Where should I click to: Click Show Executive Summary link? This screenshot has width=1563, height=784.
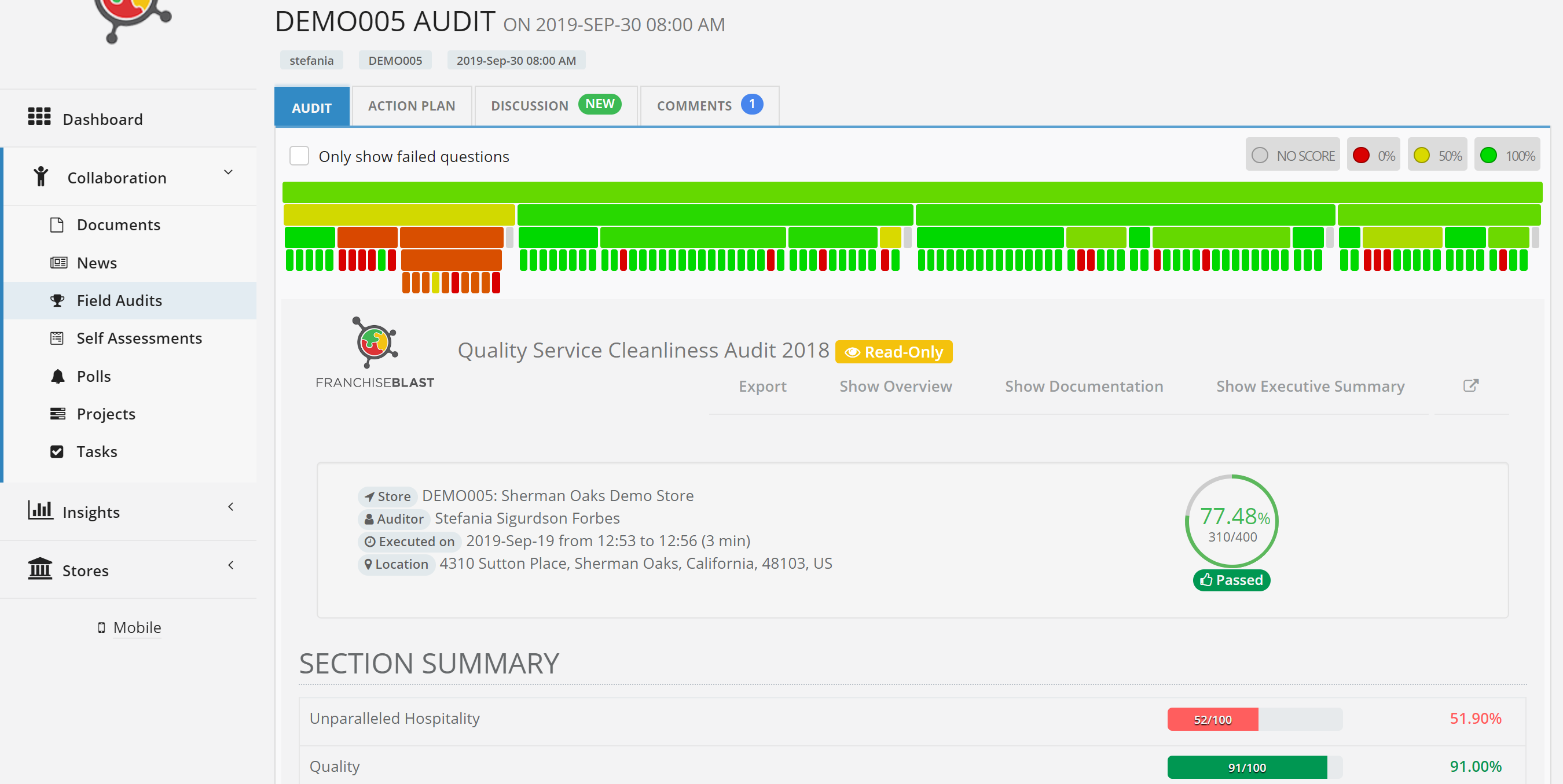click(x=1310, y=387)
